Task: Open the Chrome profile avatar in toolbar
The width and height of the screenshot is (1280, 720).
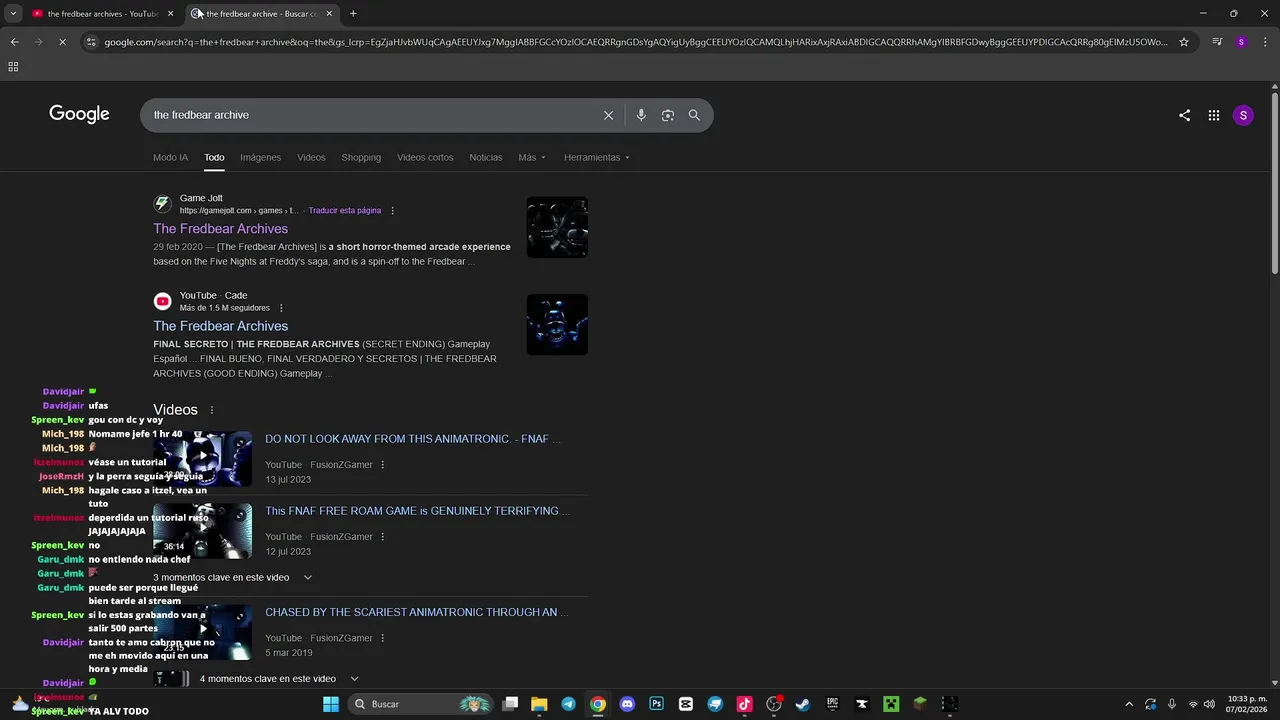Action: [1241, 42]
